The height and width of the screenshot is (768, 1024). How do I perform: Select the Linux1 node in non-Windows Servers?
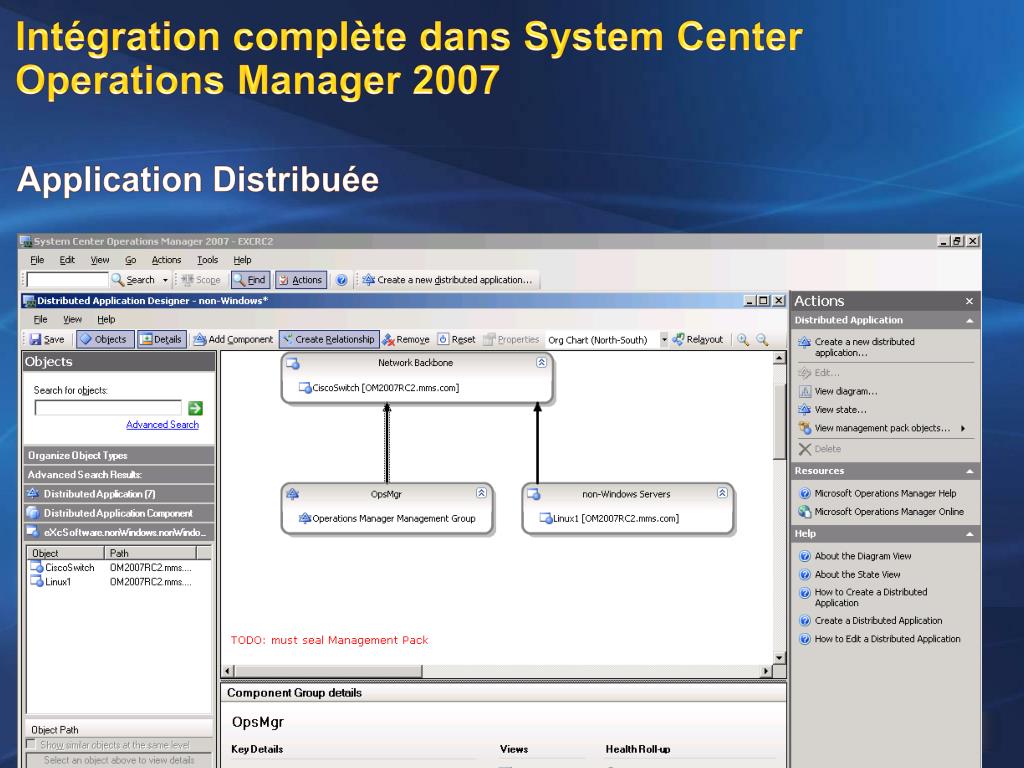pos(609,519)
